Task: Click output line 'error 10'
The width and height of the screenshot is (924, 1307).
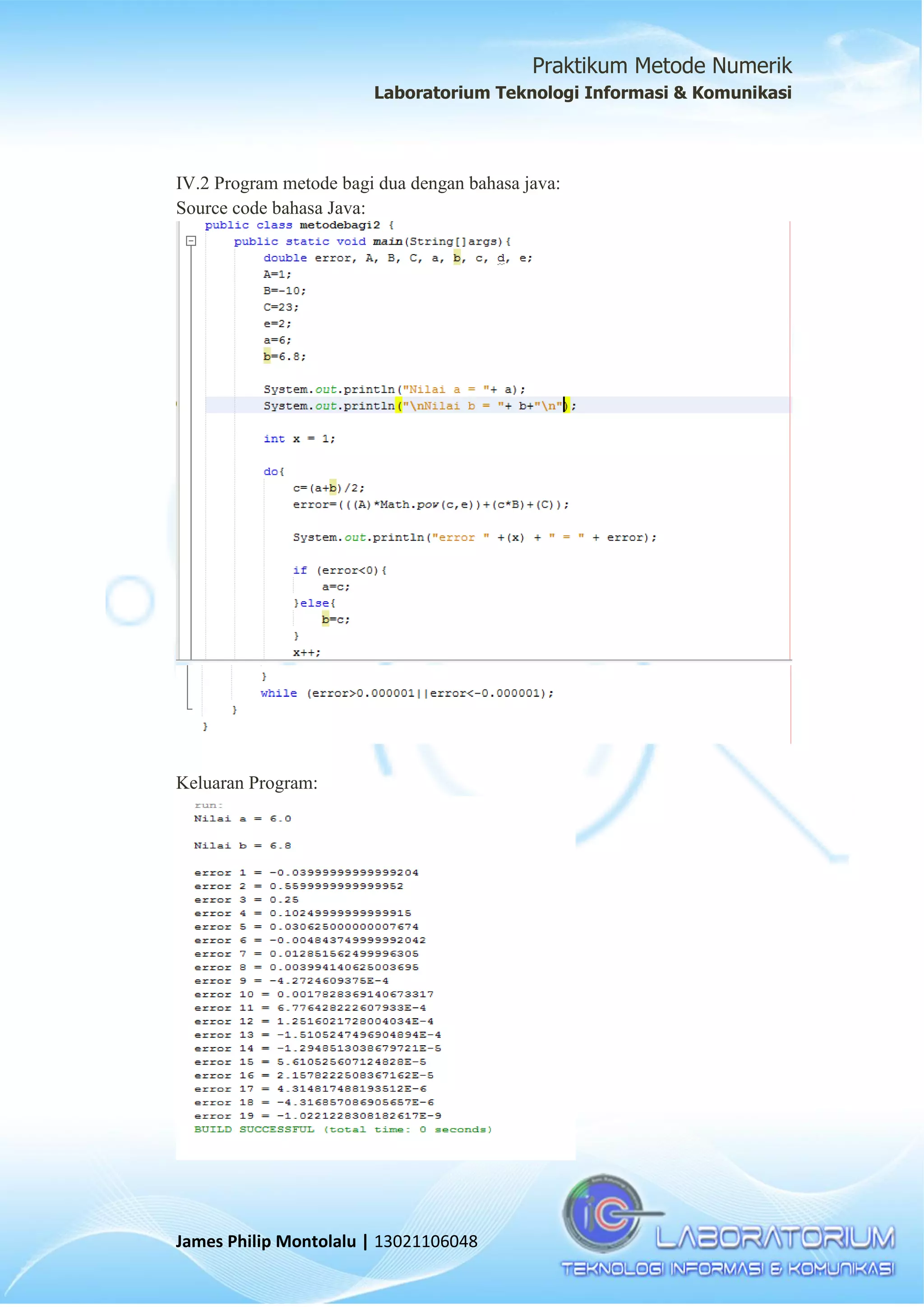Action: point(314,995)
